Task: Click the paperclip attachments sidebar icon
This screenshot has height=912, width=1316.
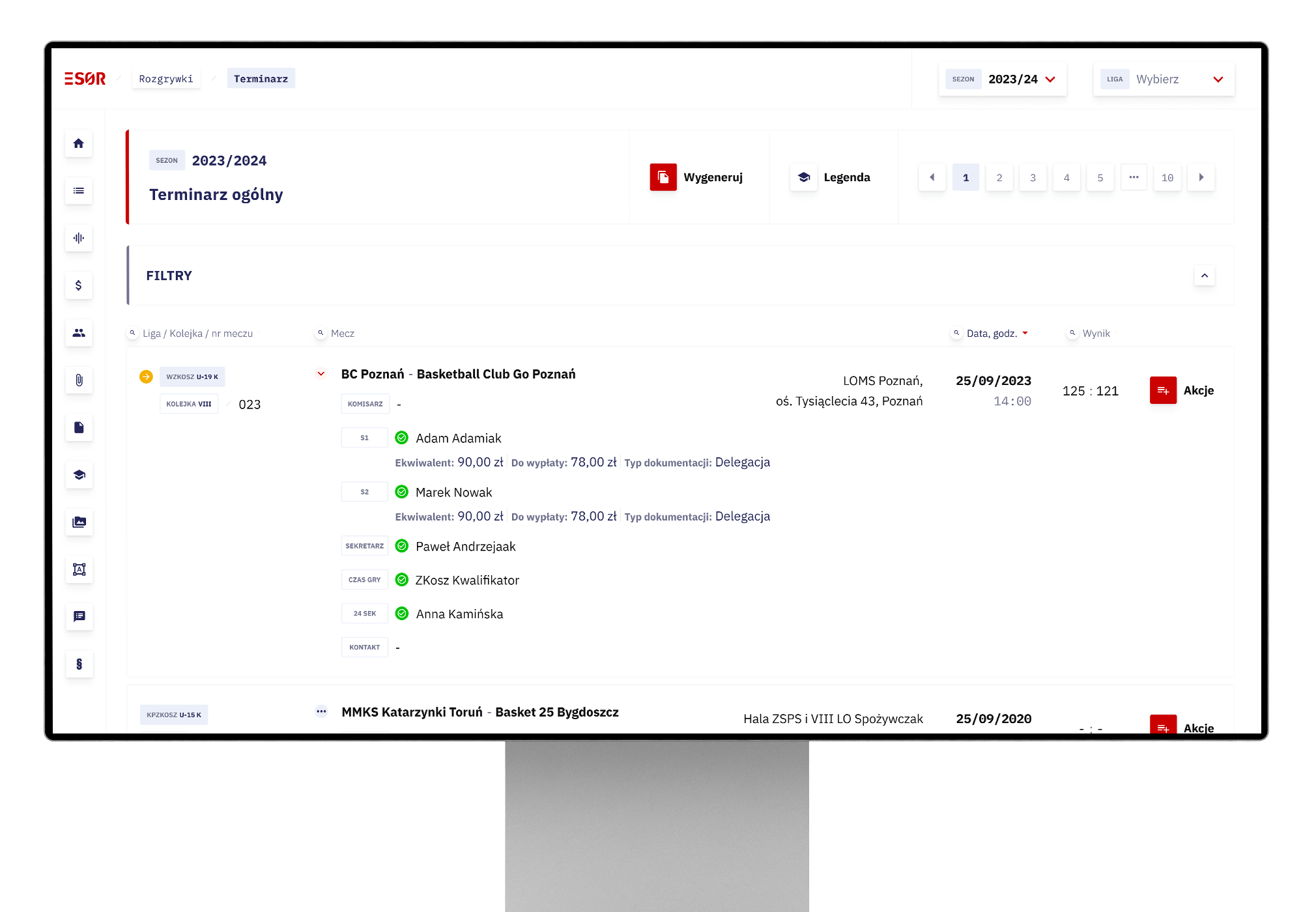Action: click(79, 380)
